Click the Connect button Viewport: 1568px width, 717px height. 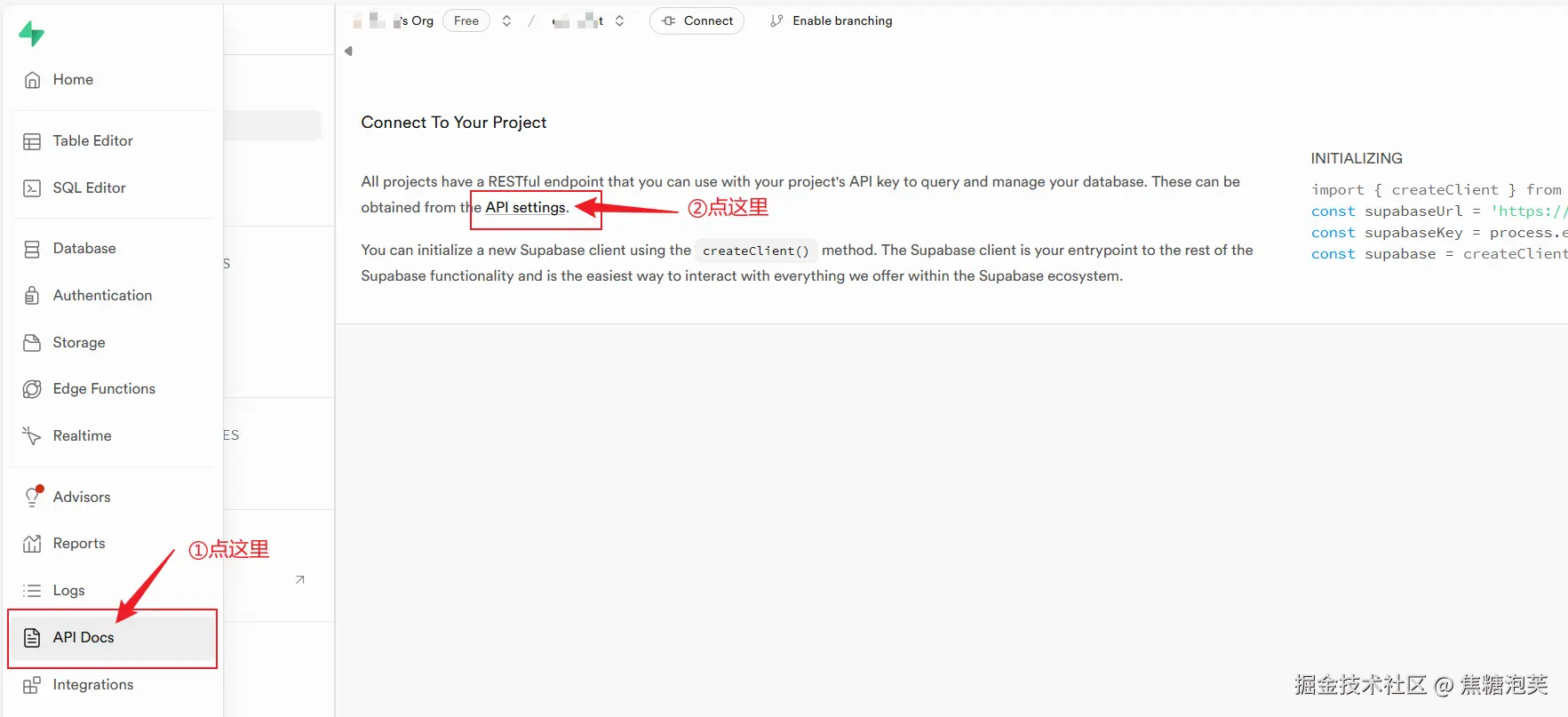click(696, 20)
